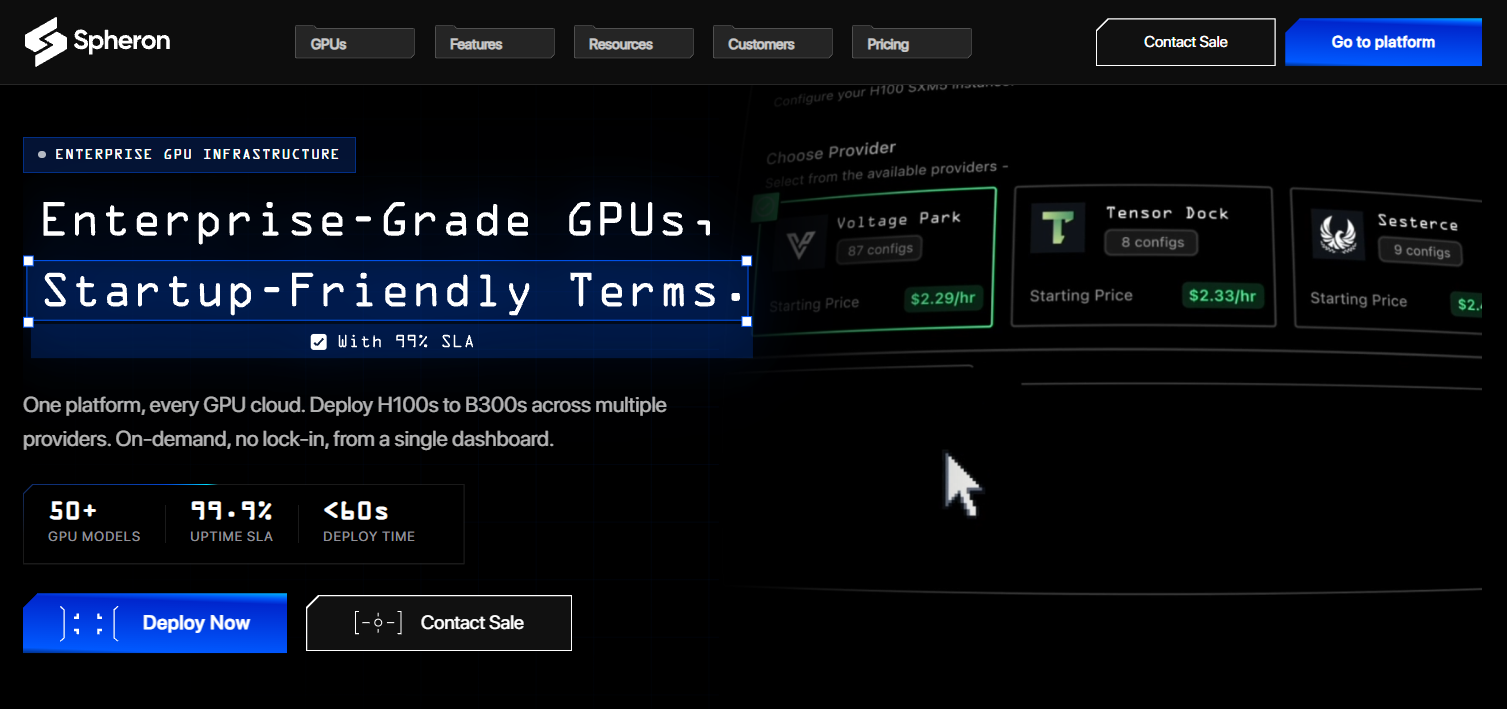Screen dimensions: 1507x709
Task: Click the 99.9% Uptime SLA stat
Action: 231,523
